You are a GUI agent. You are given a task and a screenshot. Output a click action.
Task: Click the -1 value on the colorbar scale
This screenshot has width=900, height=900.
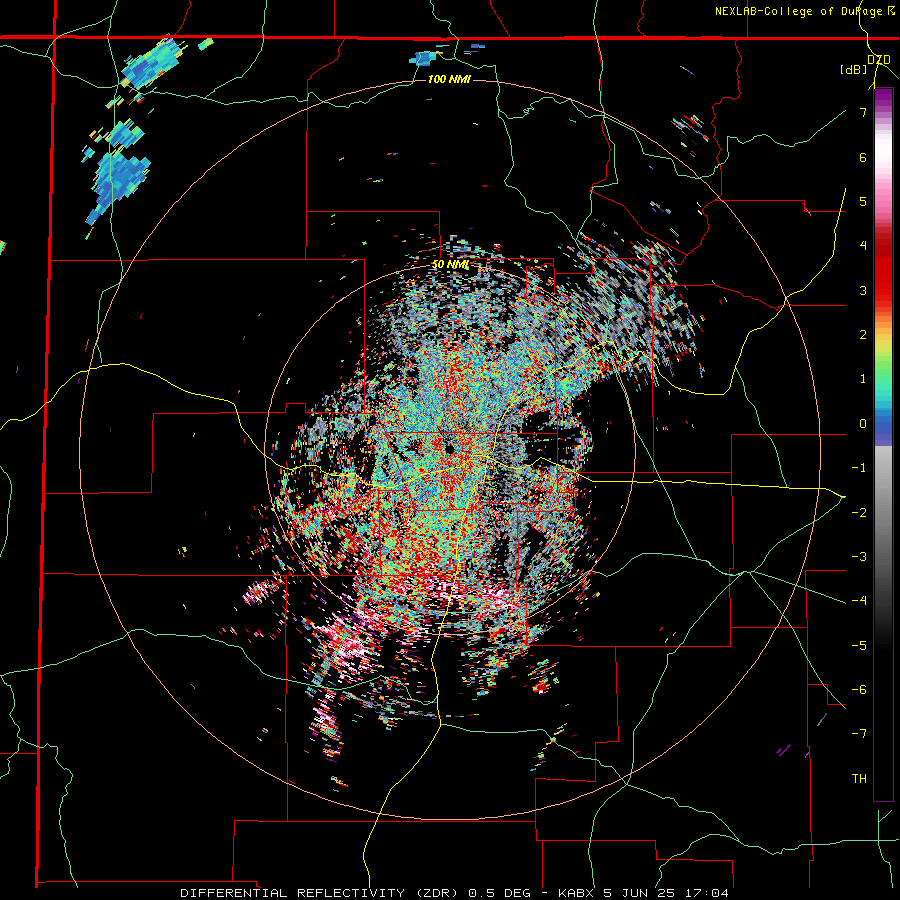[x=859, y=468]
